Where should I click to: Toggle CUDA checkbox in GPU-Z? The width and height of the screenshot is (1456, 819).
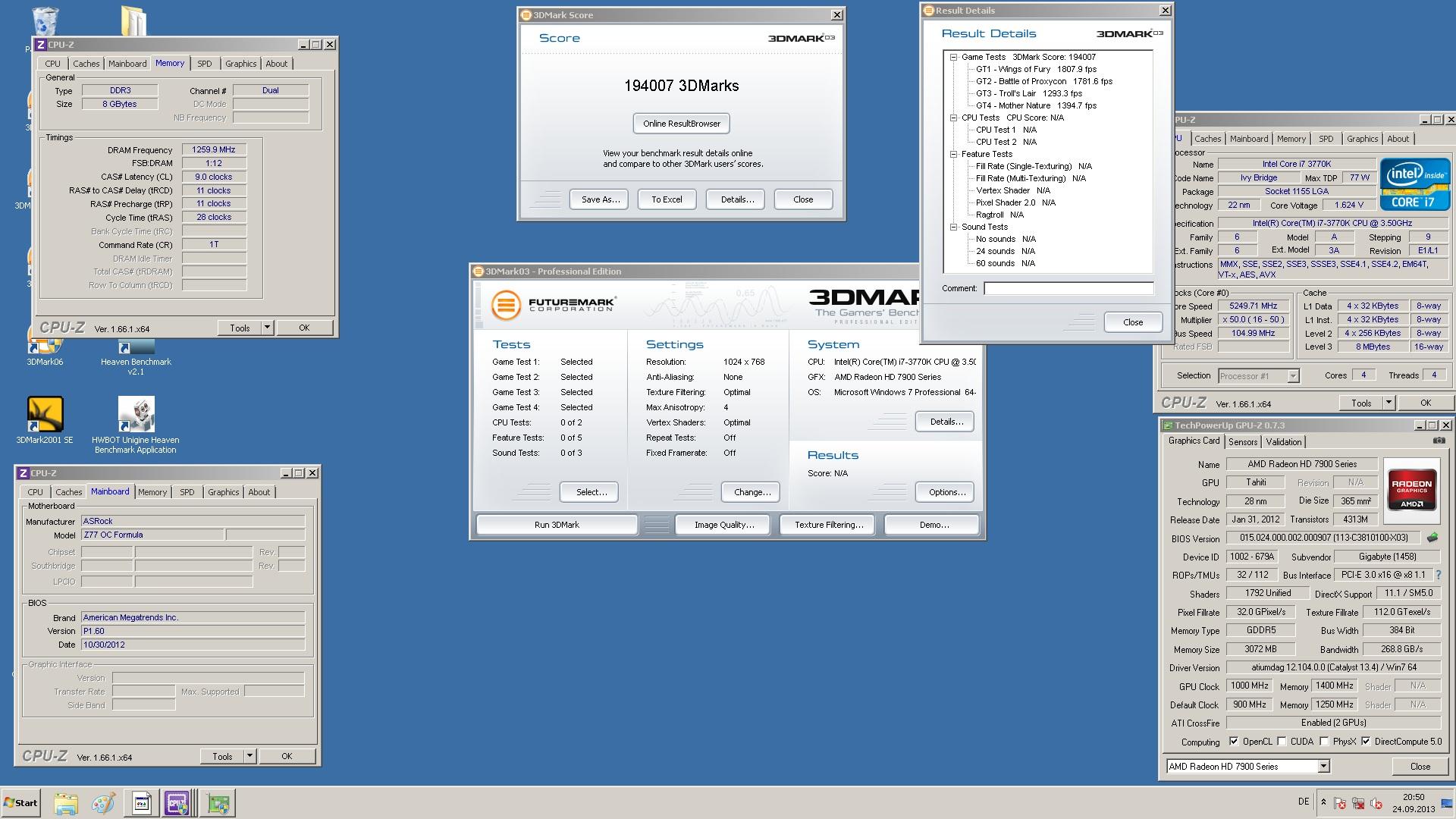pyautogui.click(x=1282, y=742)
